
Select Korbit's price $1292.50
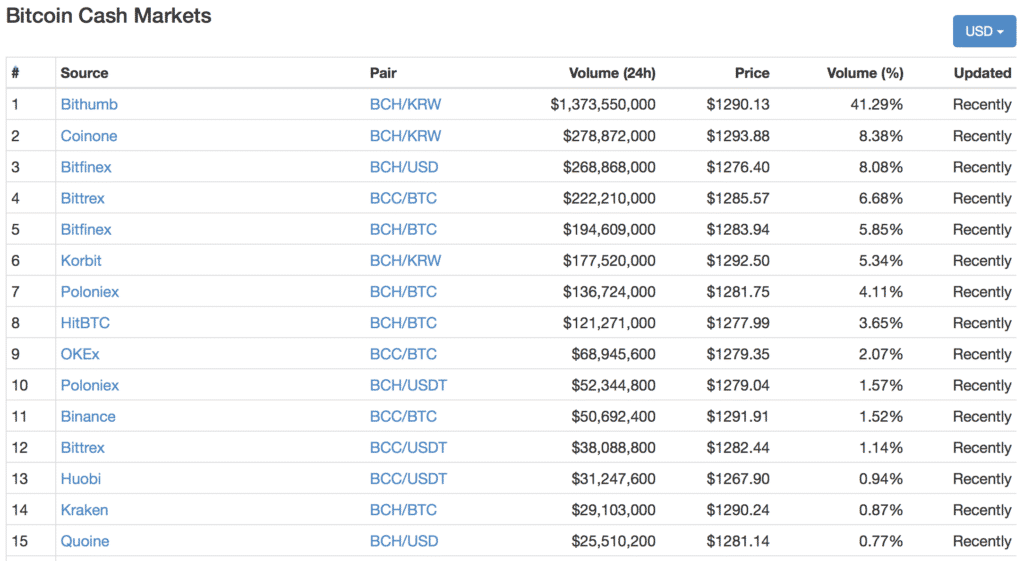click(x=738, y=261)
